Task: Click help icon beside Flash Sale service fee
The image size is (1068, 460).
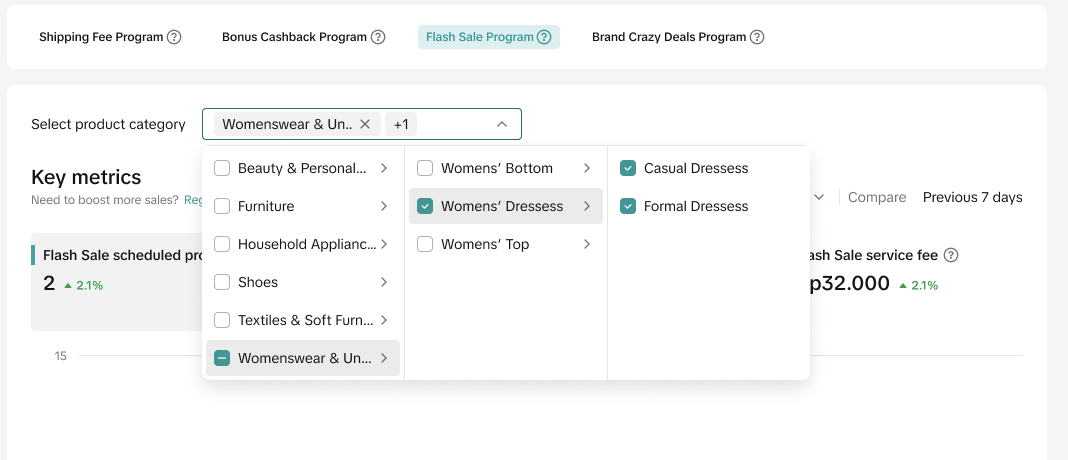Action: tap(951, 255)
